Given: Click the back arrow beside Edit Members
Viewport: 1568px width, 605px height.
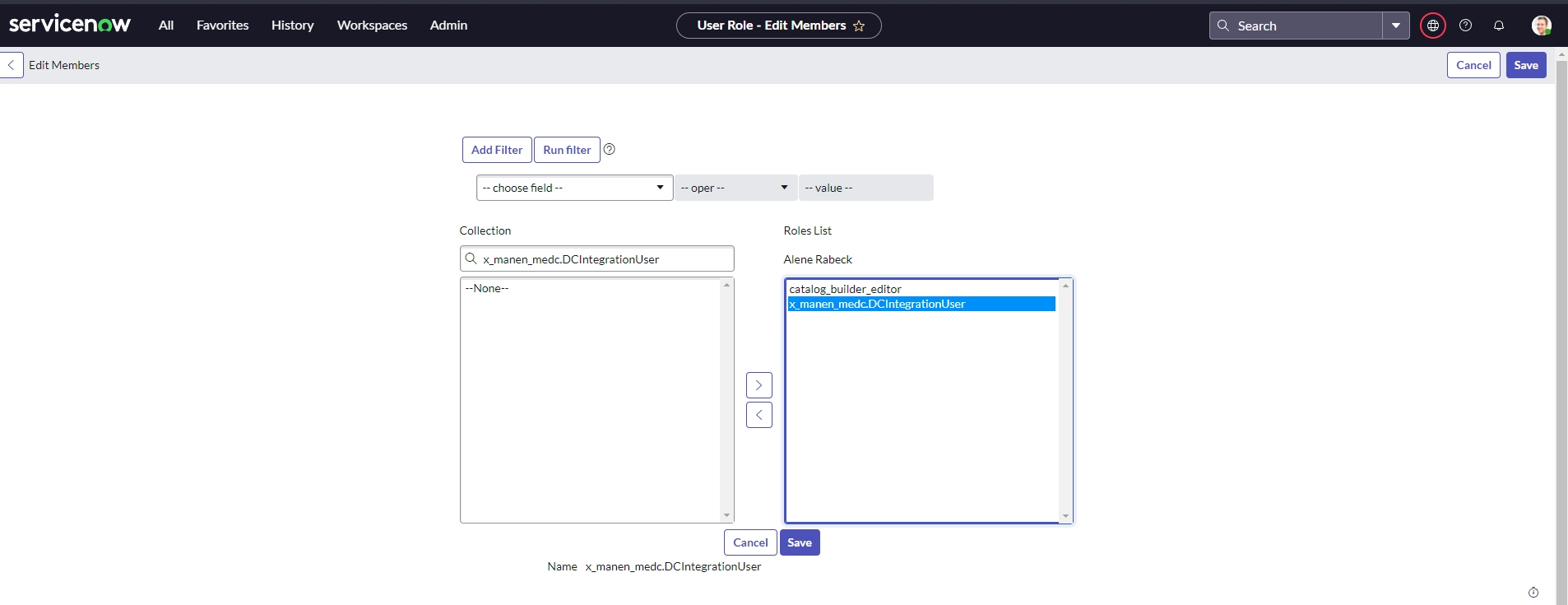Looking at the screenshot, I should 11,65.
